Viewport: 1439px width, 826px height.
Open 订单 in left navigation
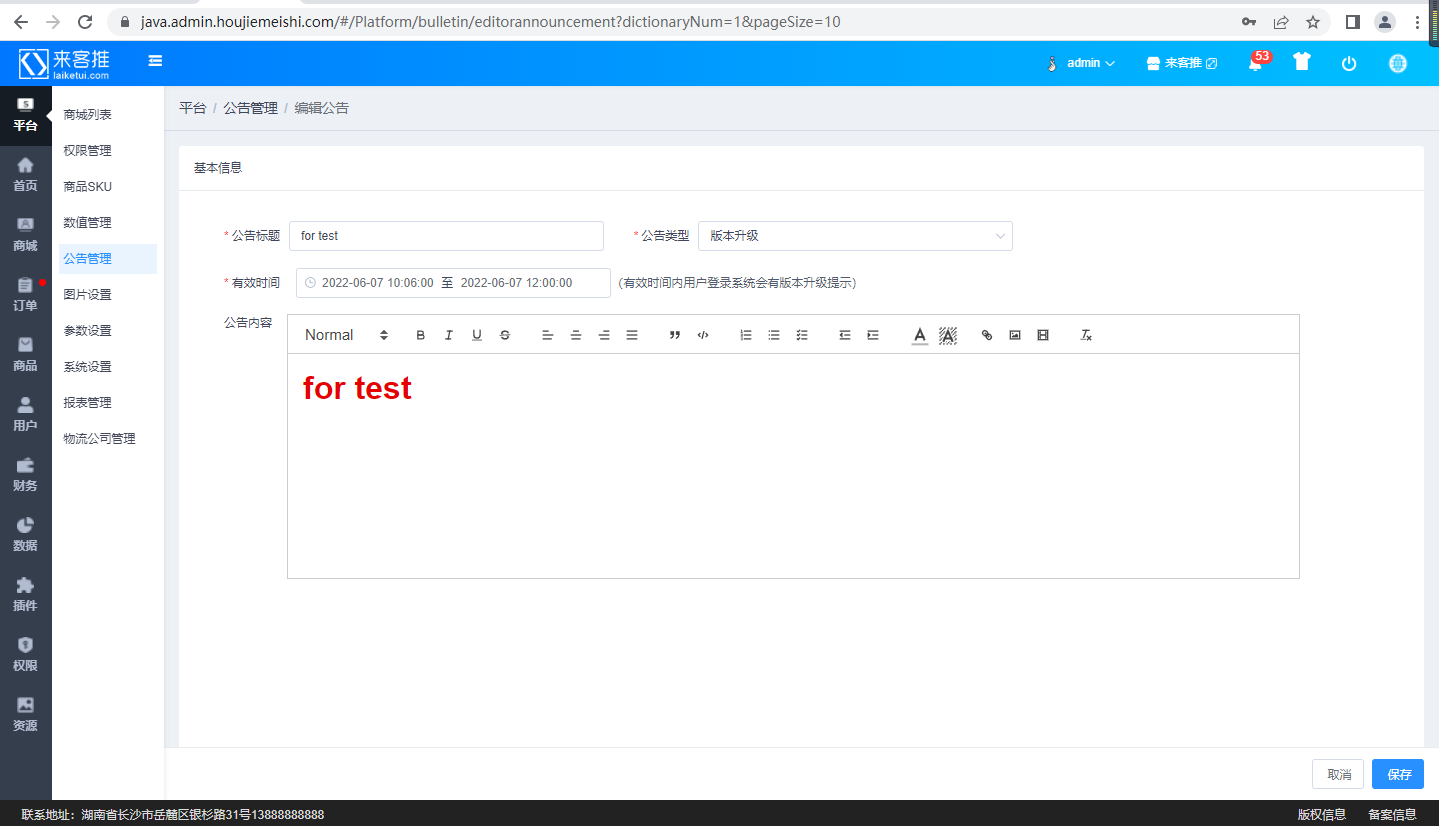pyautogui.click(x=25, y=295)
